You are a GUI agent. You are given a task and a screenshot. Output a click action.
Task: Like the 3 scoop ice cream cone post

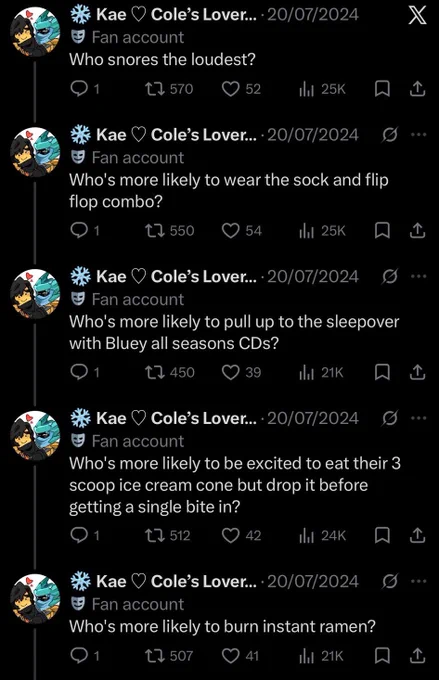[241, 536]
